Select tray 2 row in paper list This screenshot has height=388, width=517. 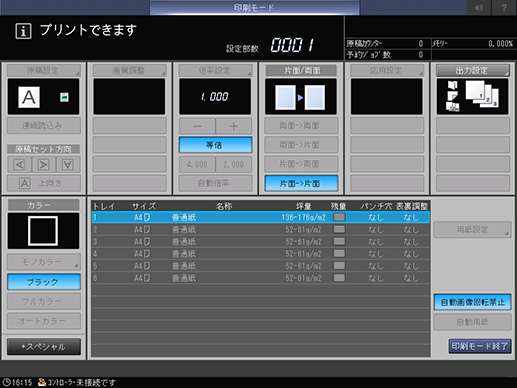coord(260,230)
